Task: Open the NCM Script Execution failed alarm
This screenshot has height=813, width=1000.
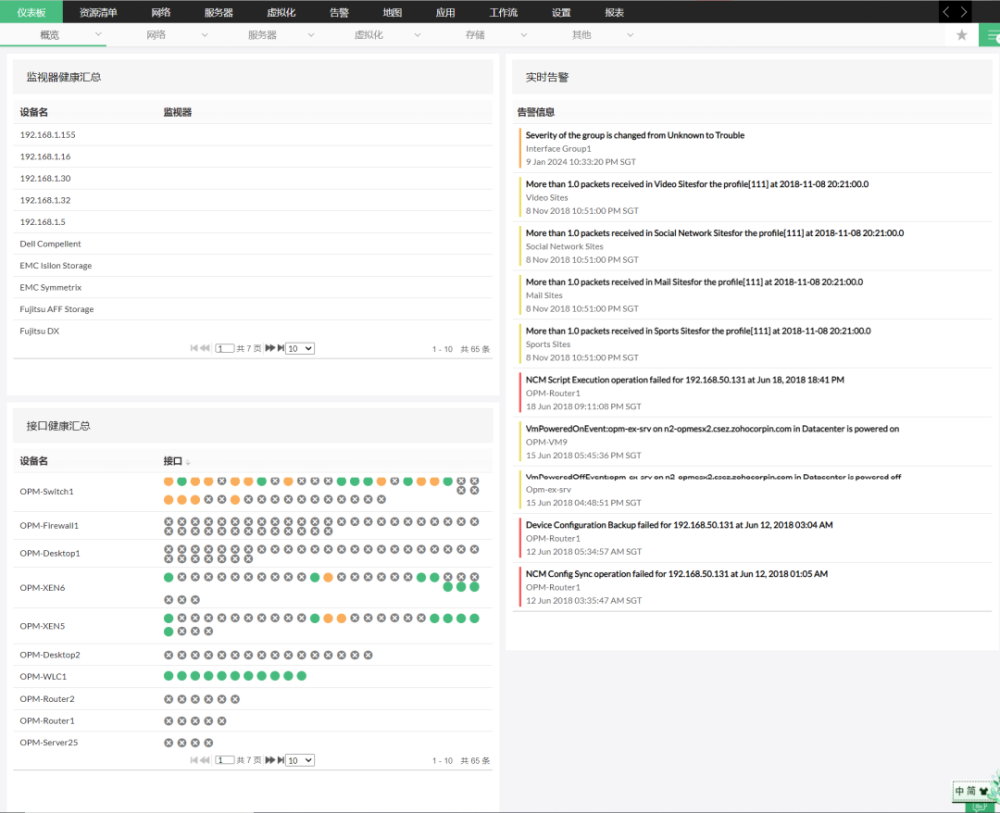Action: pos(684,380)
